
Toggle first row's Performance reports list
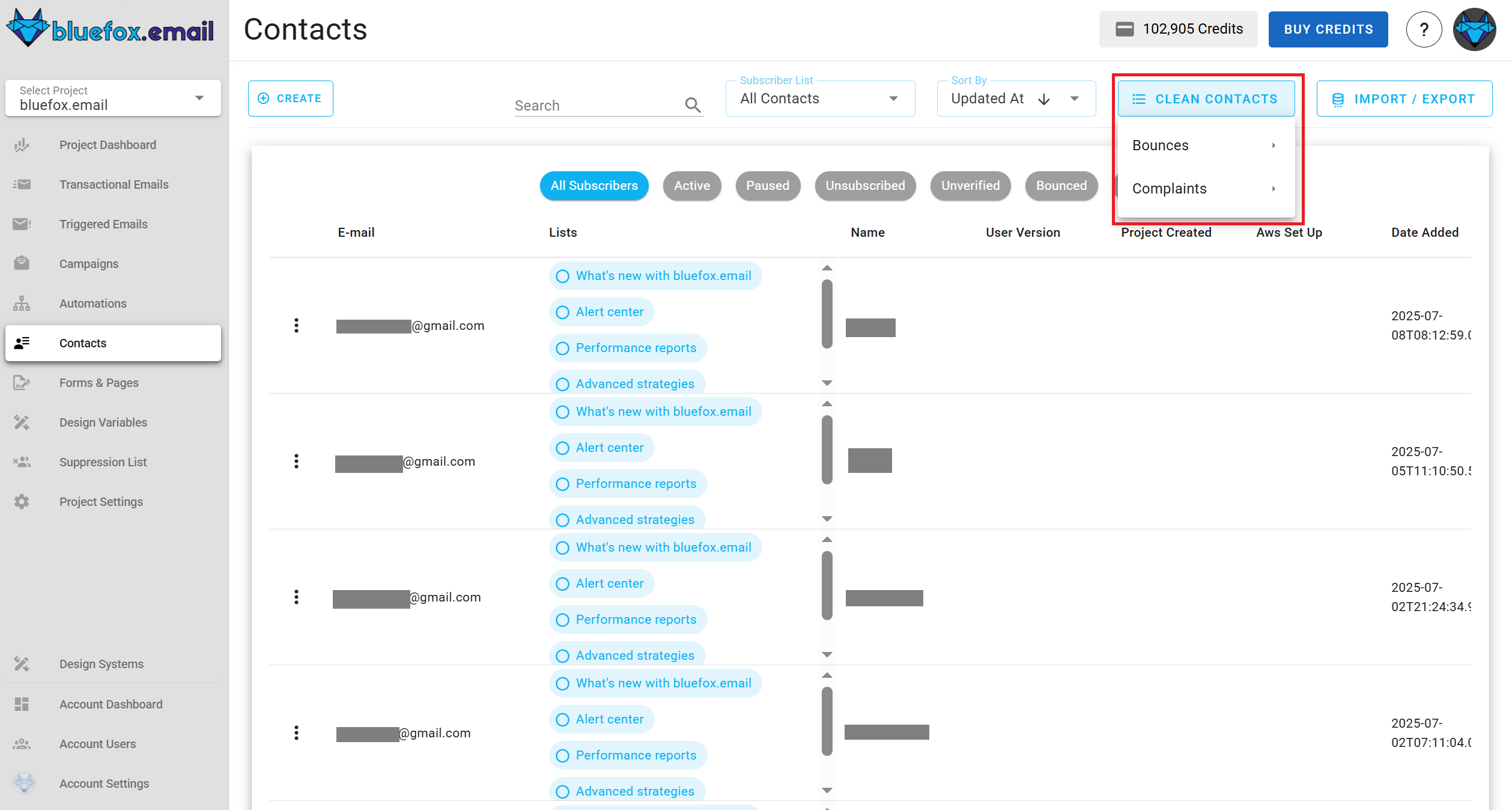point(628,348)
